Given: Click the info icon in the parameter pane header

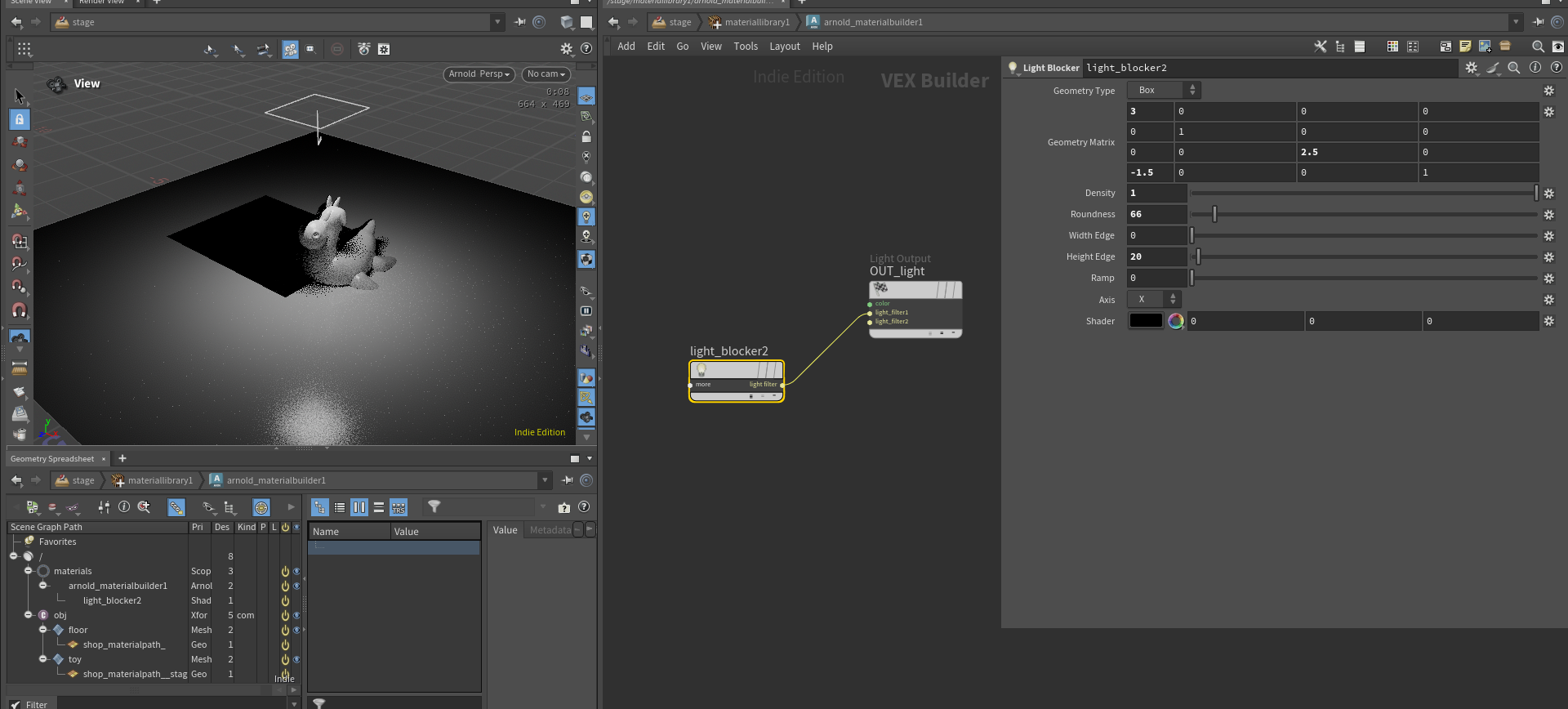Looking at the screenshot, I should tap(1535, 68).
